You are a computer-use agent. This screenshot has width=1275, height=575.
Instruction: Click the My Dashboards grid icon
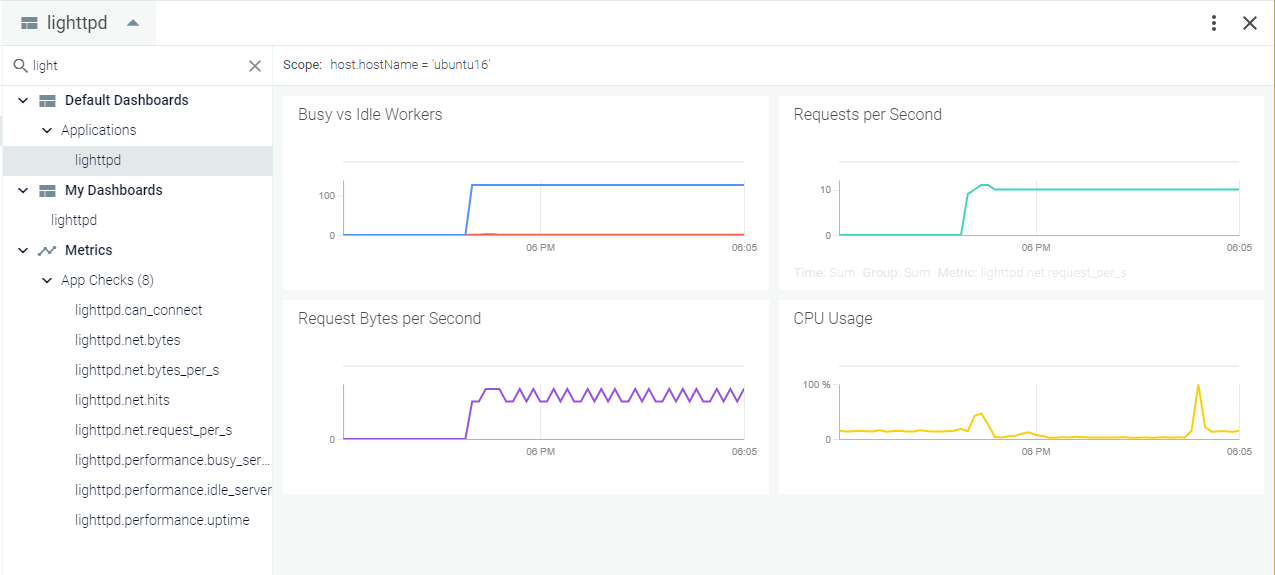pos(47,191)
